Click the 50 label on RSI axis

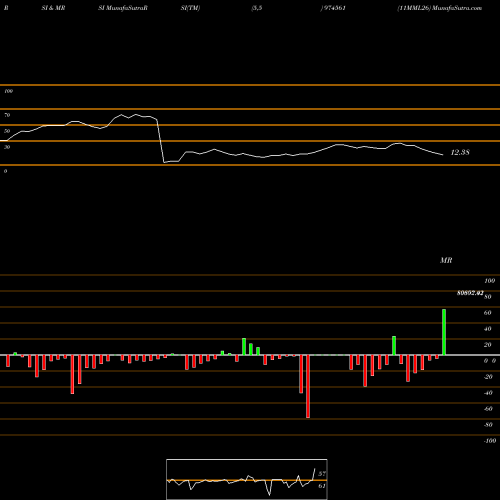click(x=7, y=131)
